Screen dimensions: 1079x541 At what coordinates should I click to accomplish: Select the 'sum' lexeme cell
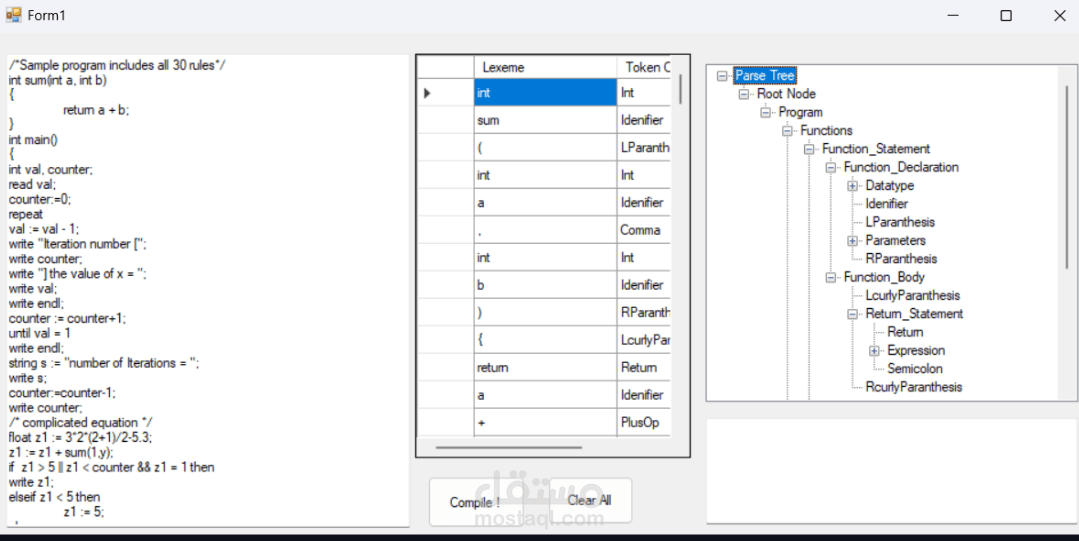[x=546, y=120]
